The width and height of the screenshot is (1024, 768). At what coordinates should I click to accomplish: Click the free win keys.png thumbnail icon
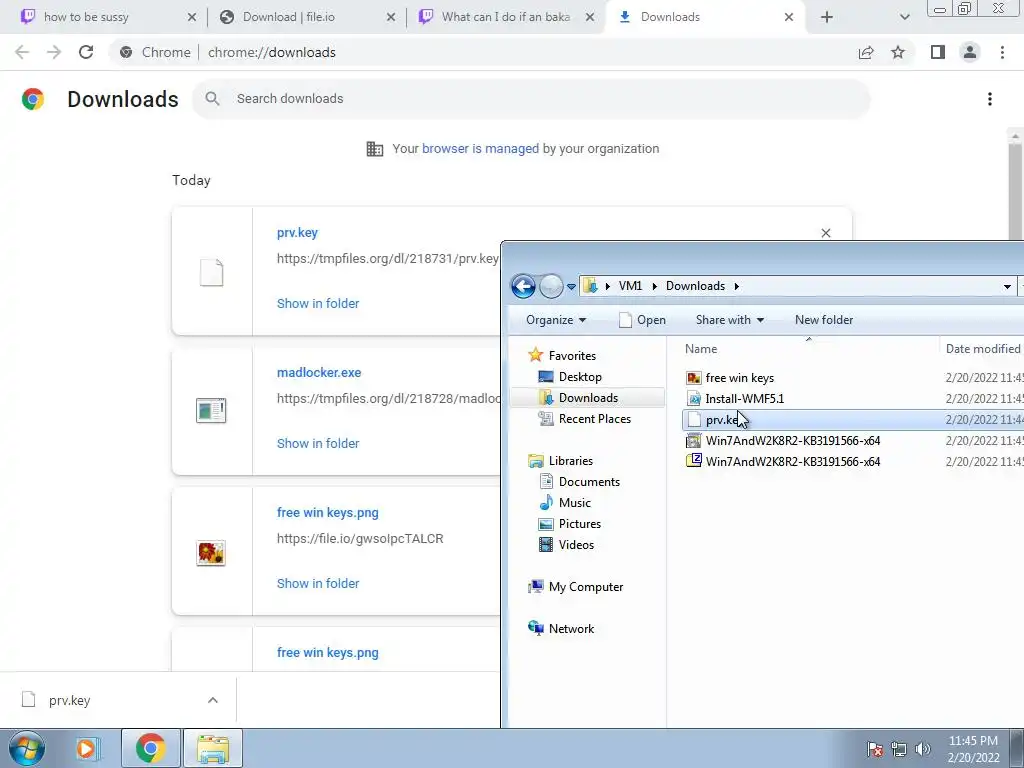(x=211, y=553)
